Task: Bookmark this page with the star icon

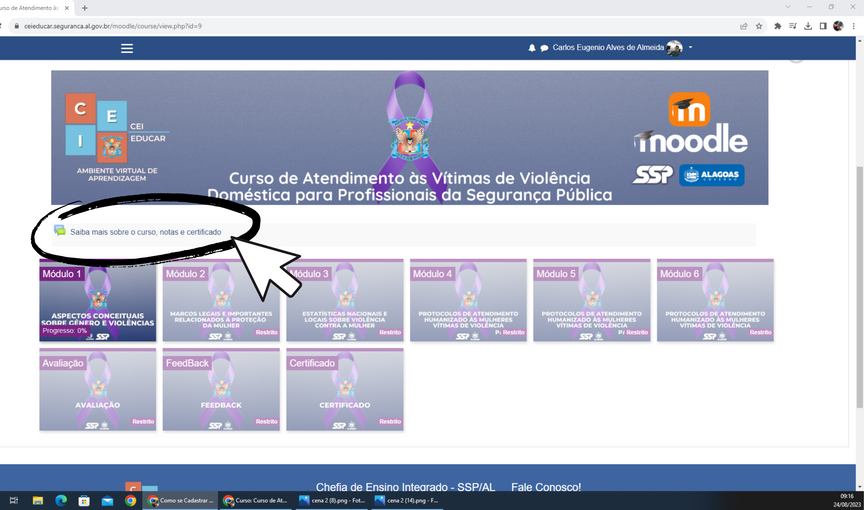Action: tap(759, 26)
